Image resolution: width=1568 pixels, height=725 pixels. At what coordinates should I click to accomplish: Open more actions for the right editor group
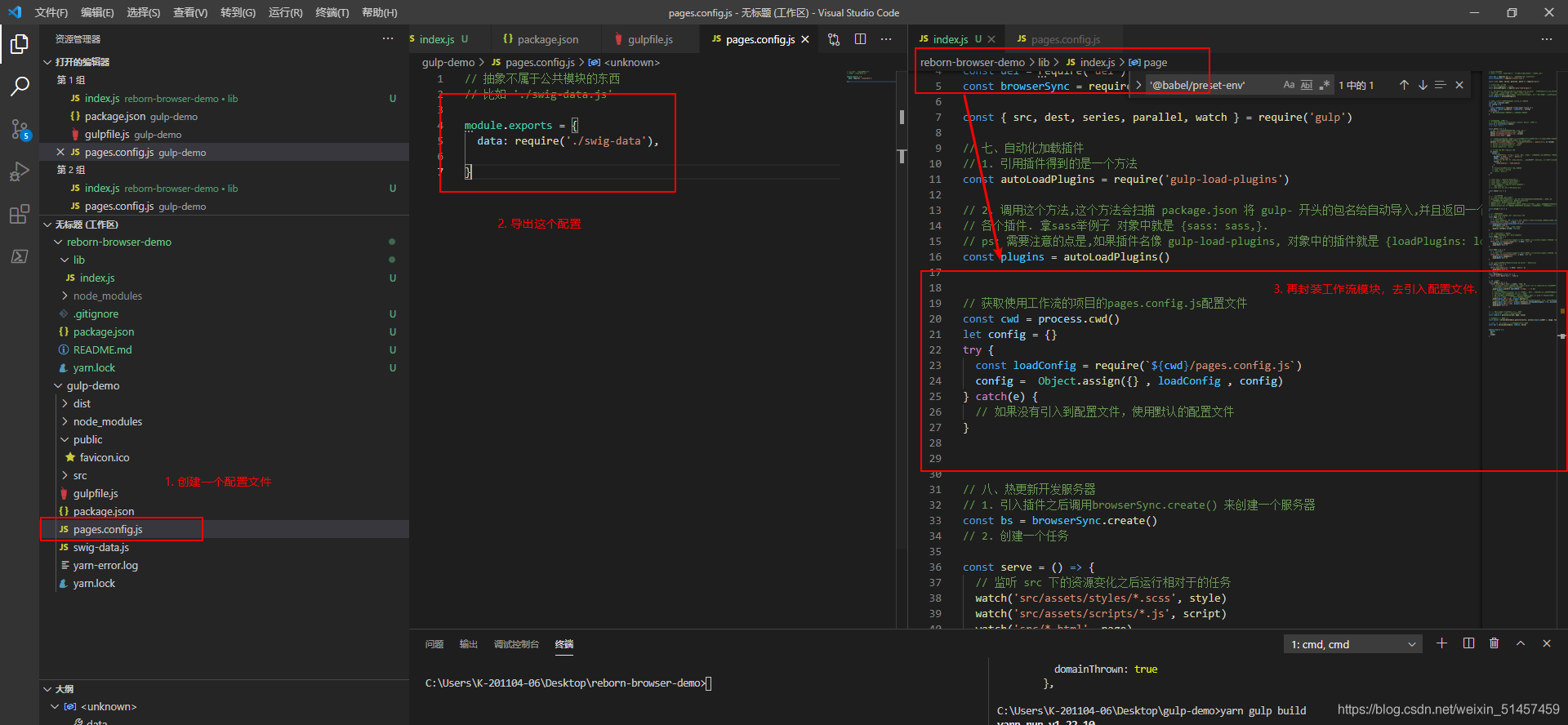pos(1547,39)
